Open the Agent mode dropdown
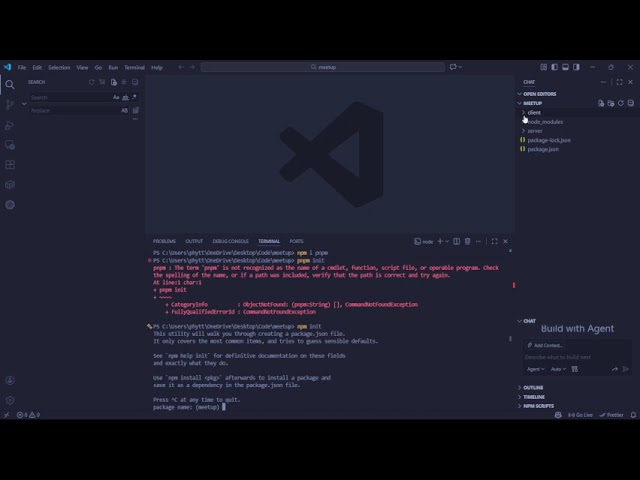Image resolution: width=640 pixels, height=480 pixels. pyautogui.click(x=536, y=369)
